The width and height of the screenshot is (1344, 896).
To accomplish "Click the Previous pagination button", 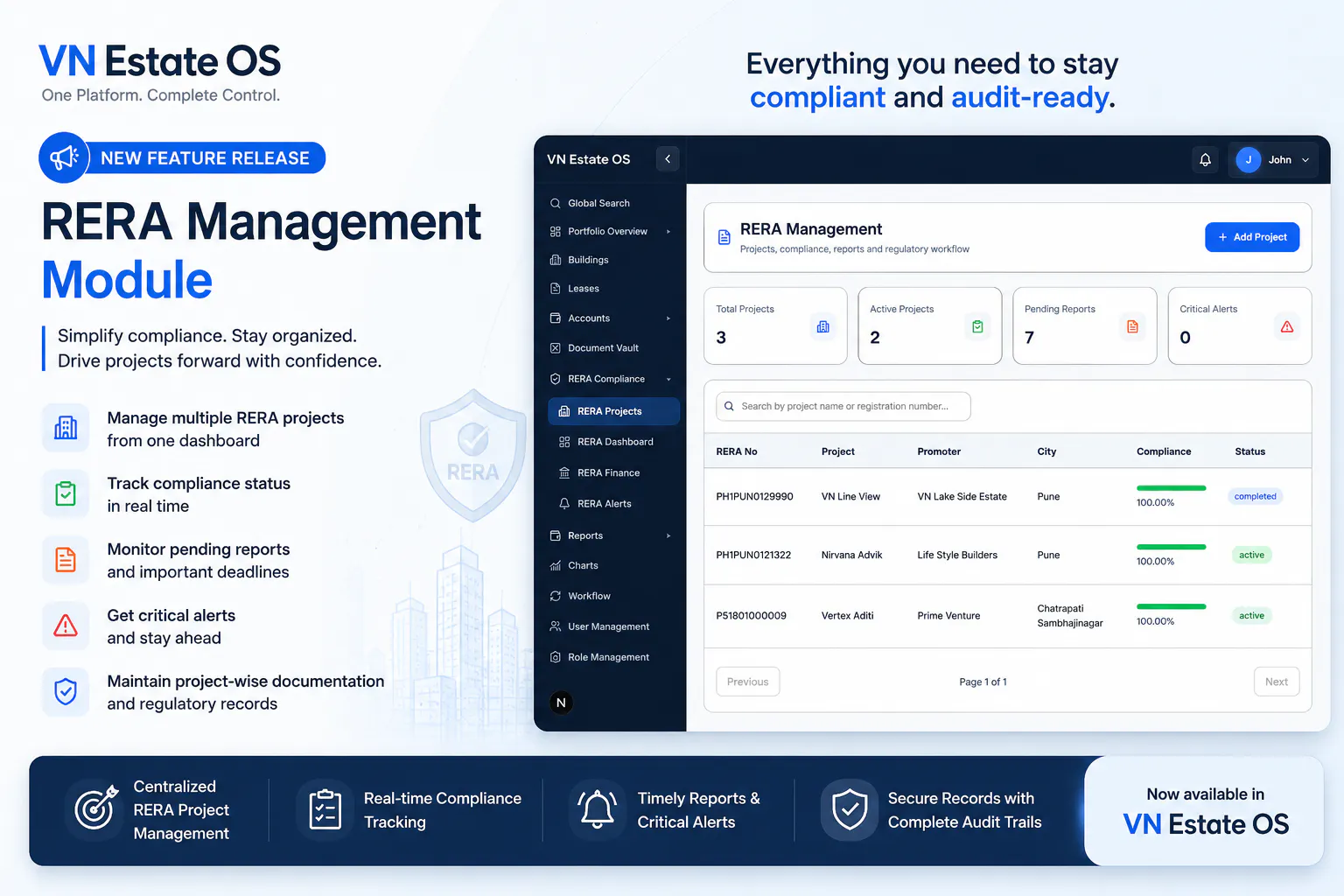I will click(x=747, y=682).
